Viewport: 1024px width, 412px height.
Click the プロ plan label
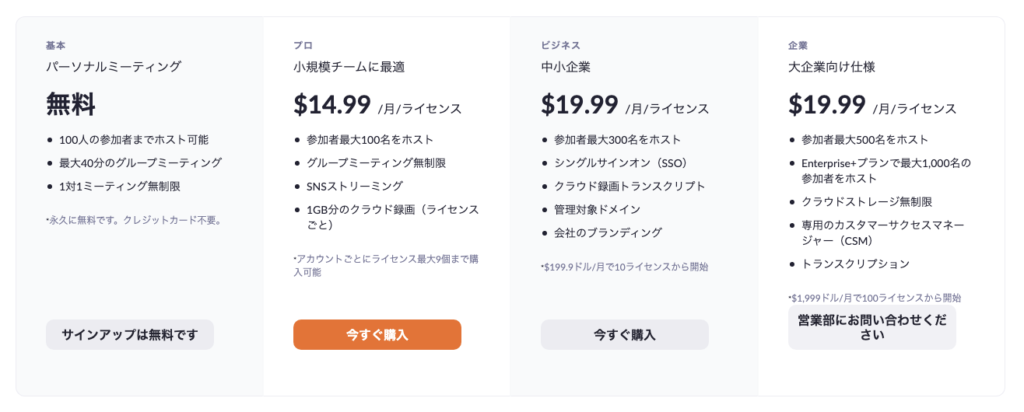coord(303,46)
